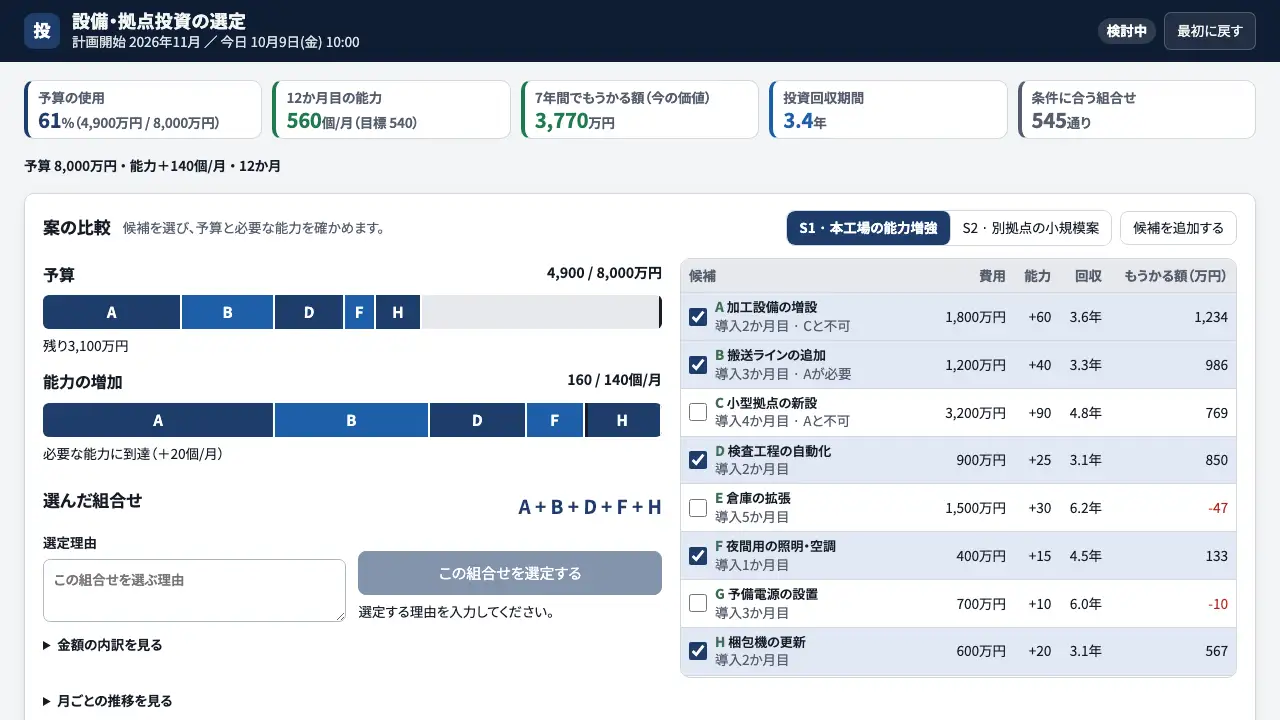Switch to S1・本工場の能力増強 tab

tap(868, 228)
